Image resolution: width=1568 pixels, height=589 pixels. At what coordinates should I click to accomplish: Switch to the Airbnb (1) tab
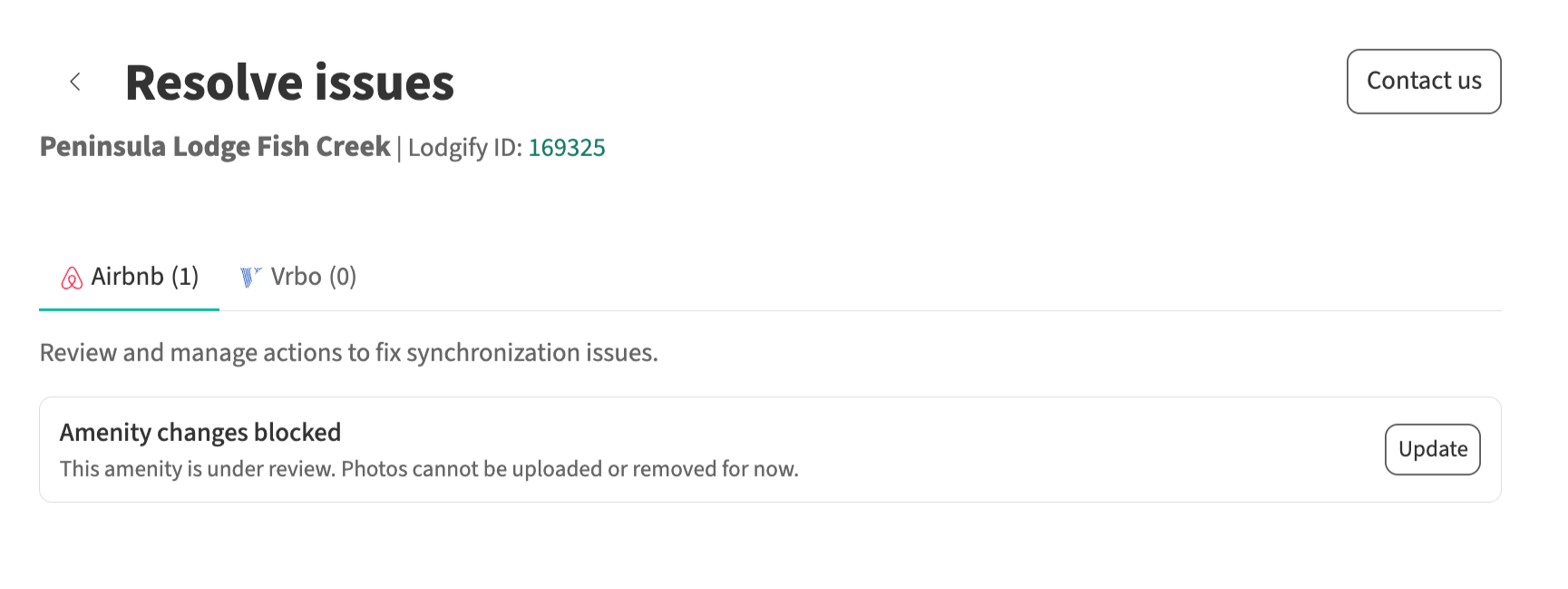click(129, 278)
